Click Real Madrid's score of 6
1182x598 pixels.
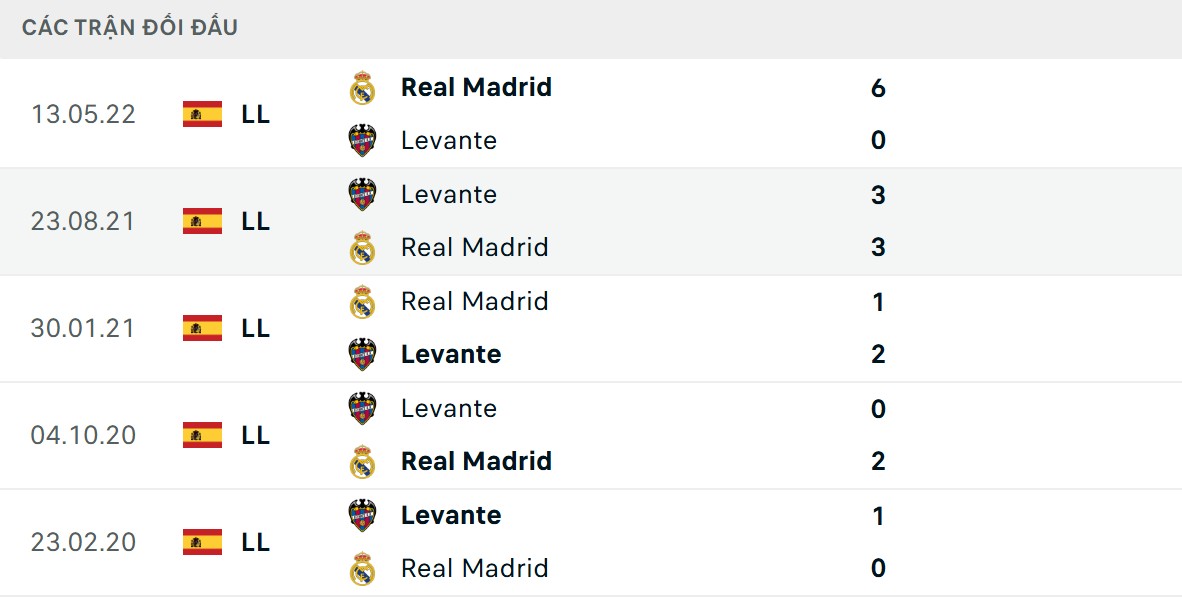coord(878,88)
